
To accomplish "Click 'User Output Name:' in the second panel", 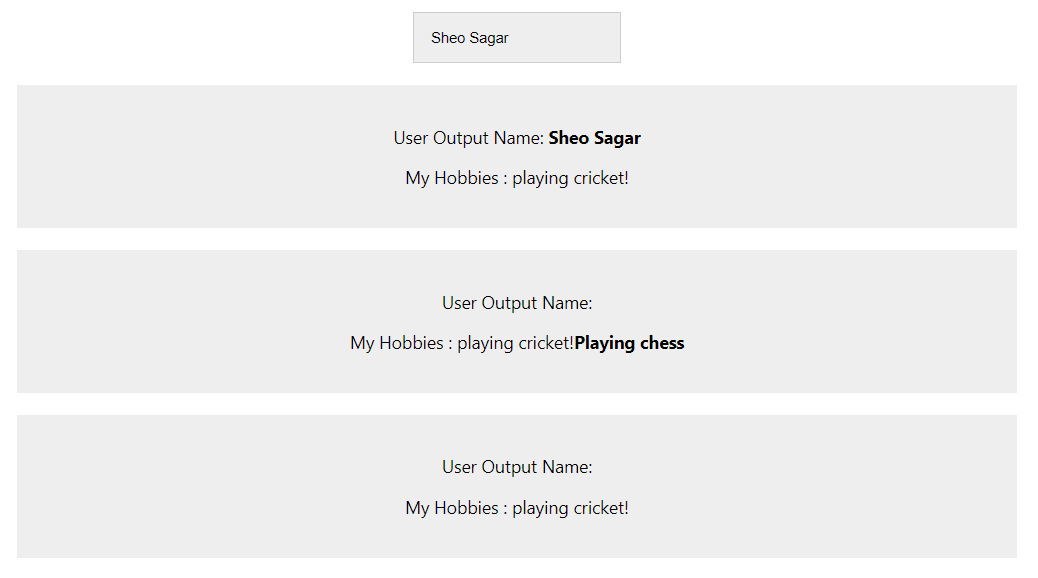I will click(x=516, y=303).
